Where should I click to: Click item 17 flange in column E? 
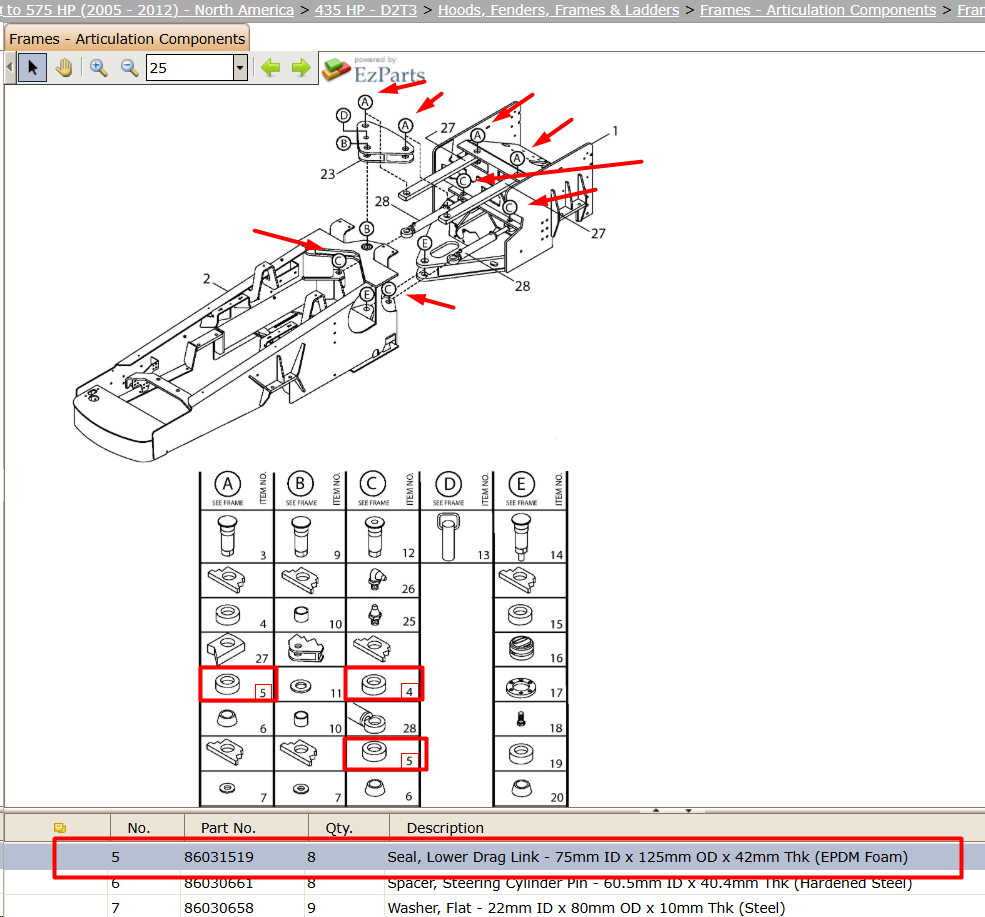[521, 688]
